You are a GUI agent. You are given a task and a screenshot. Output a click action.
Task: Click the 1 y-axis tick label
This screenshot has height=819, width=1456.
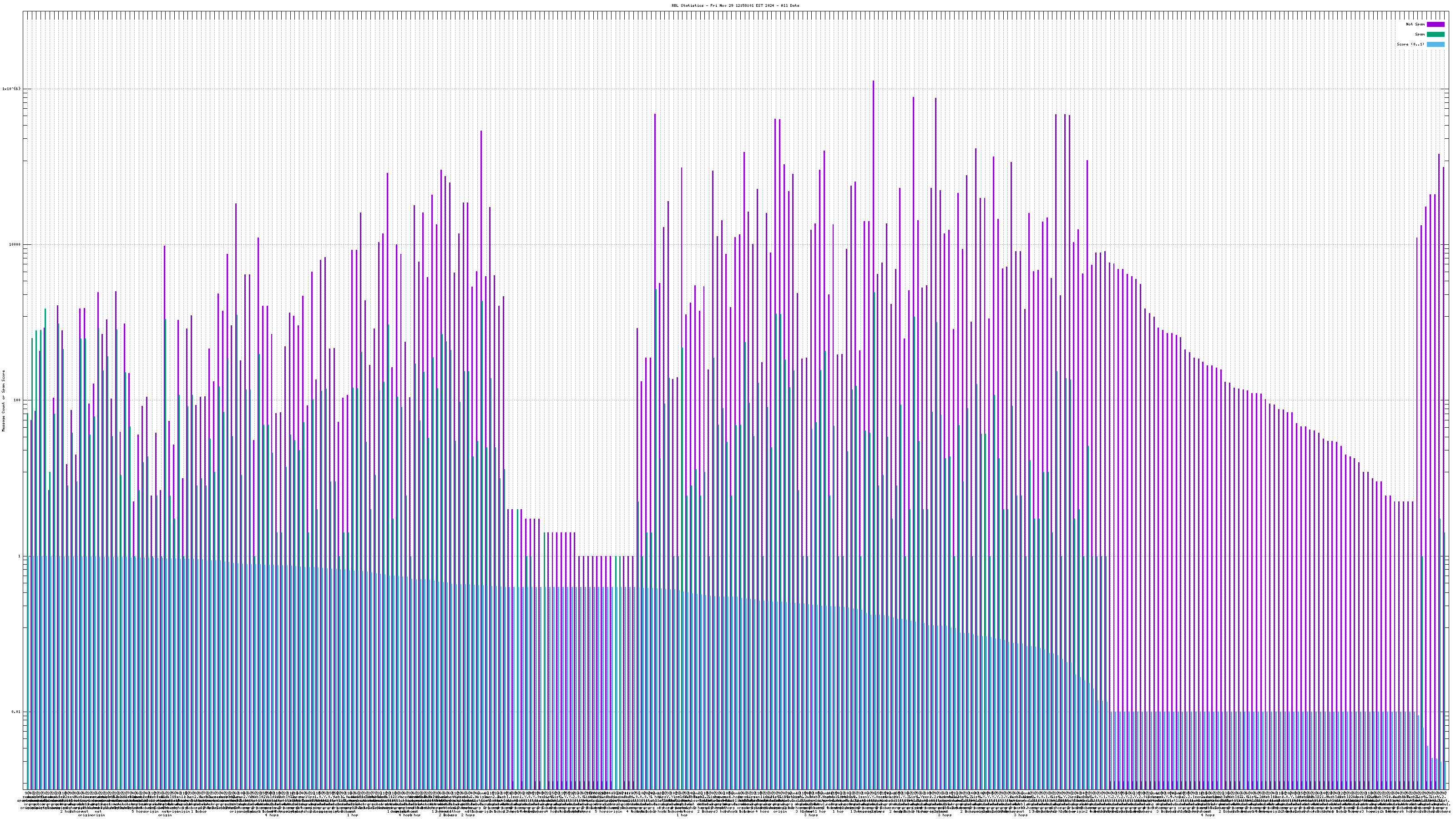19,556
